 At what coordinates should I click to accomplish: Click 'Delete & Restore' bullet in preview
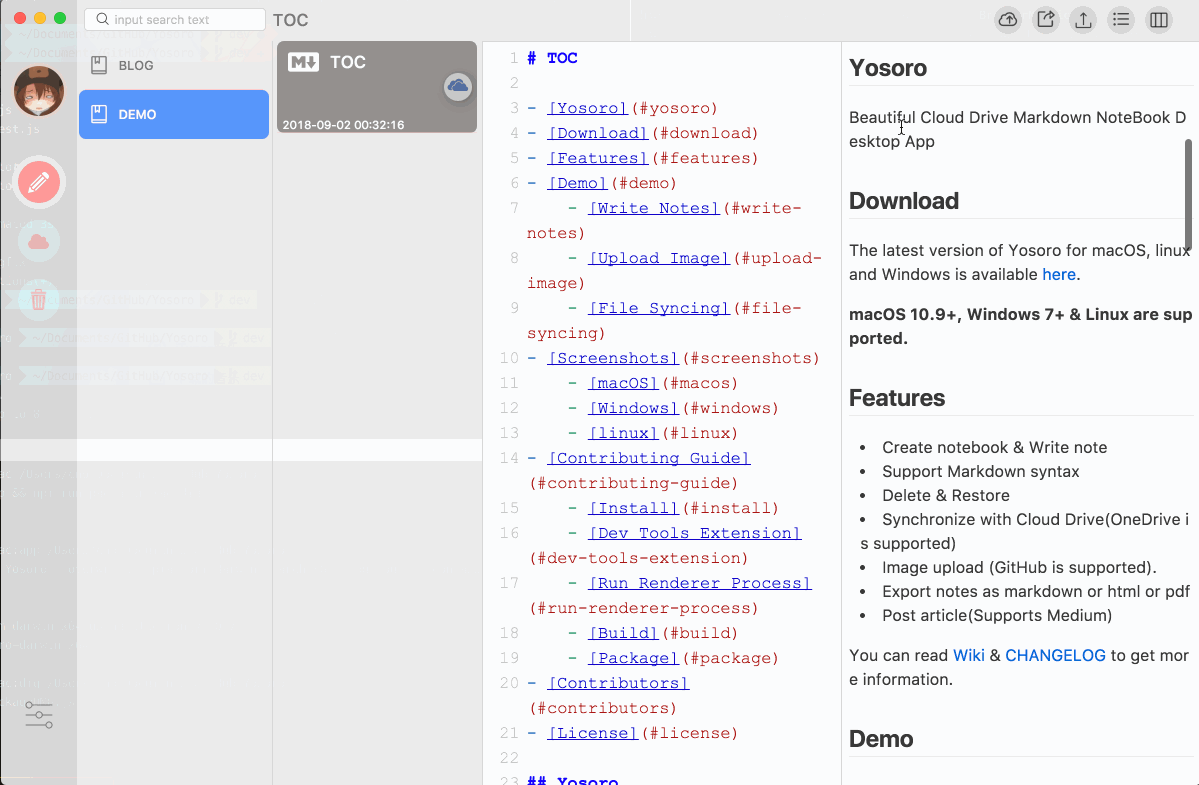[x=945, y=495]
